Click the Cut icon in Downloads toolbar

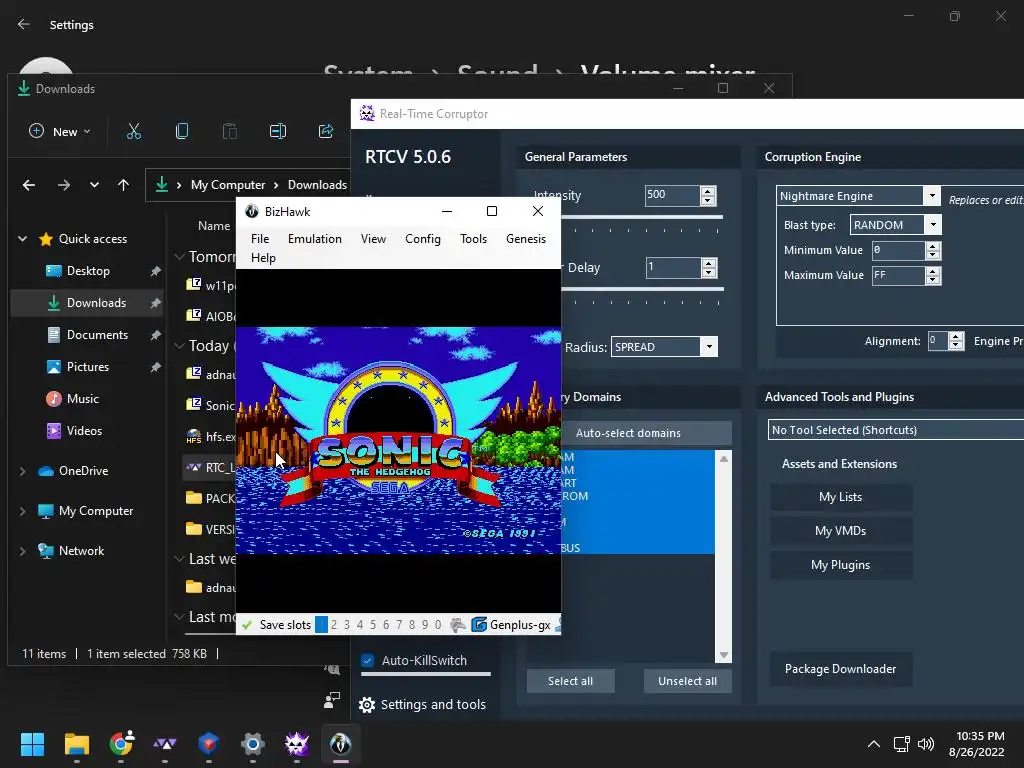click(134, 131)
